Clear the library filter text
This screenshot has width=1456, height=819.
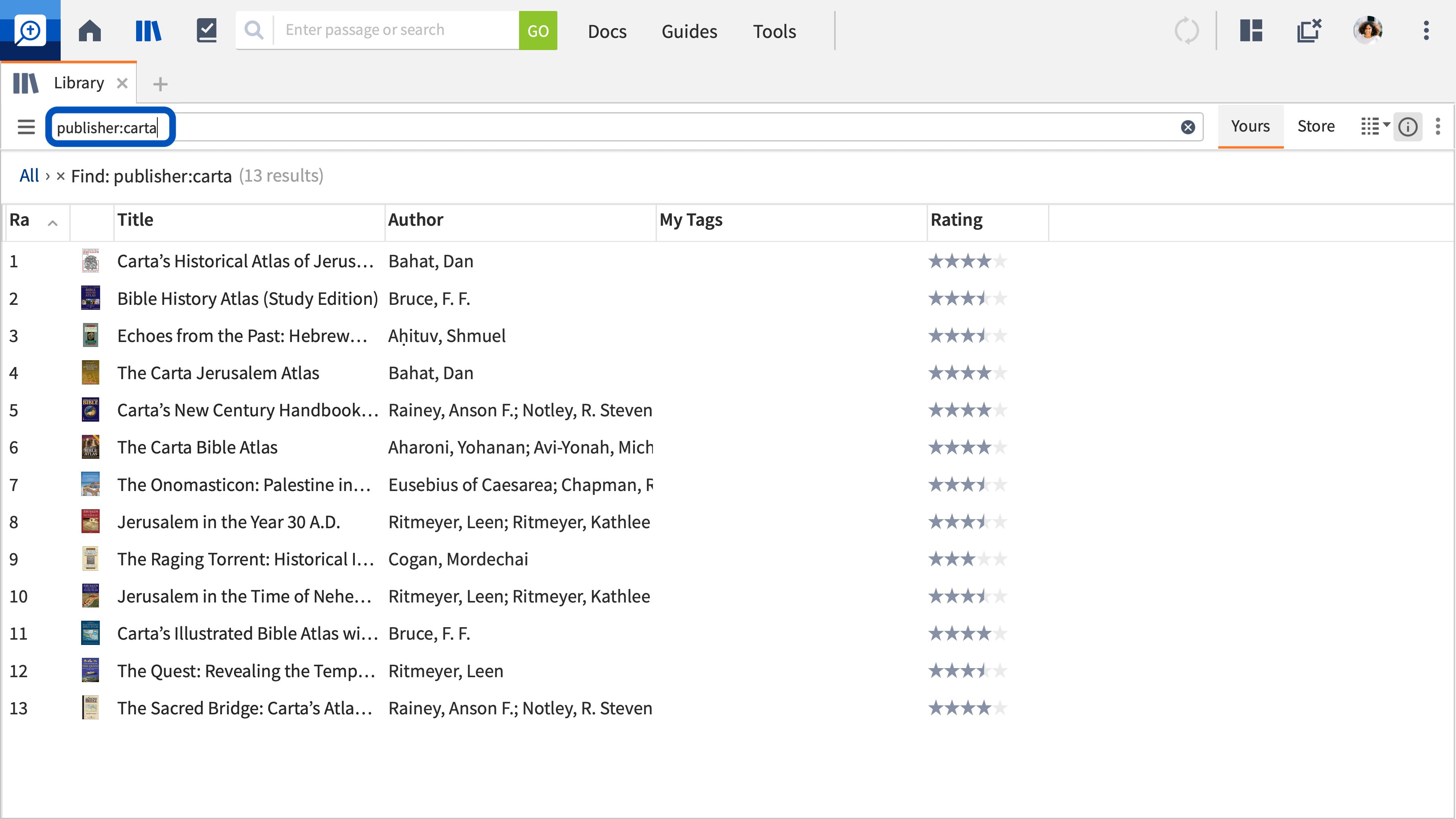coord(1188,127)
